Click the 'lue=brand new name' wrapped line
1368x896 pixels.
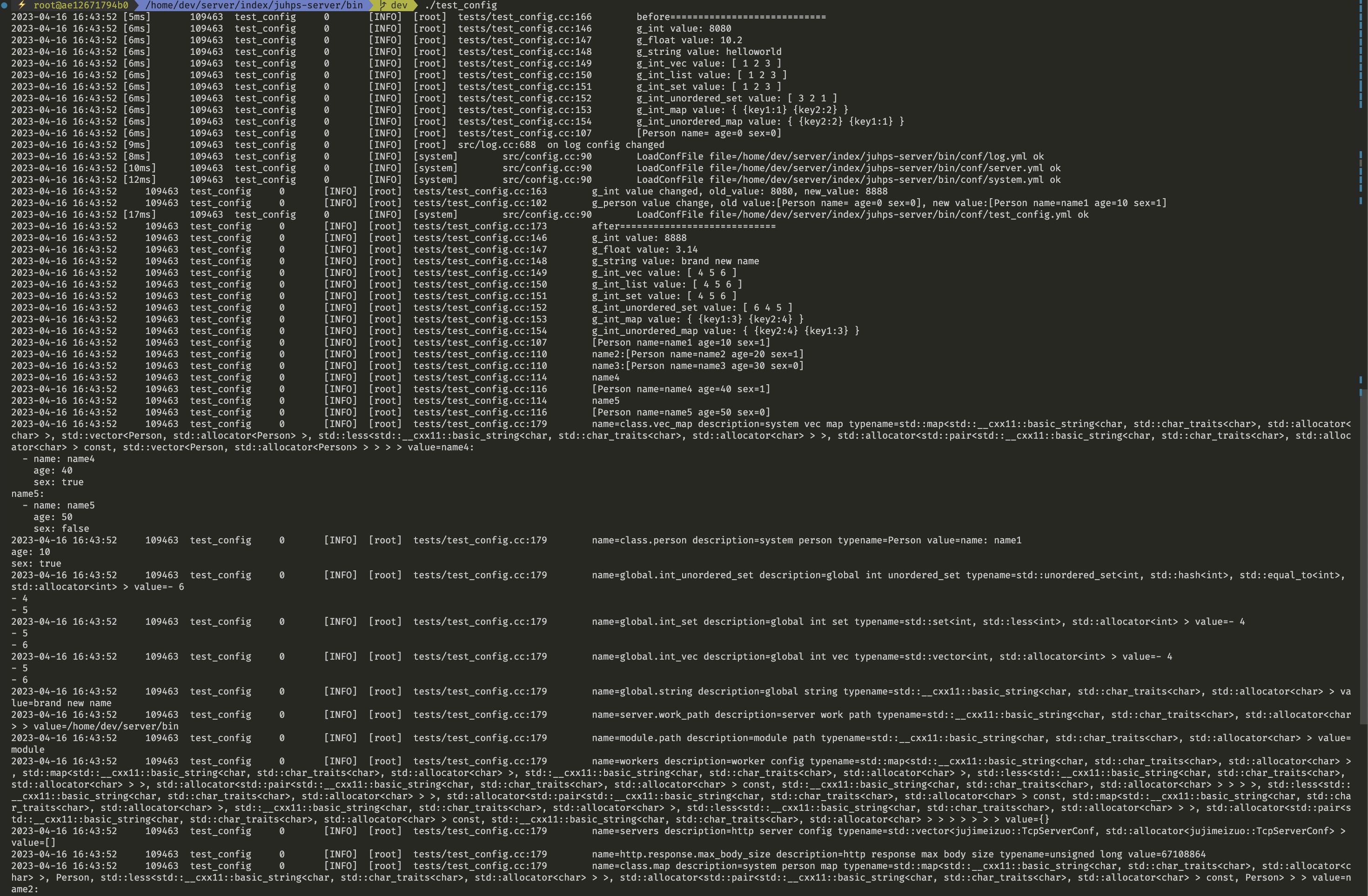(61, 703)
